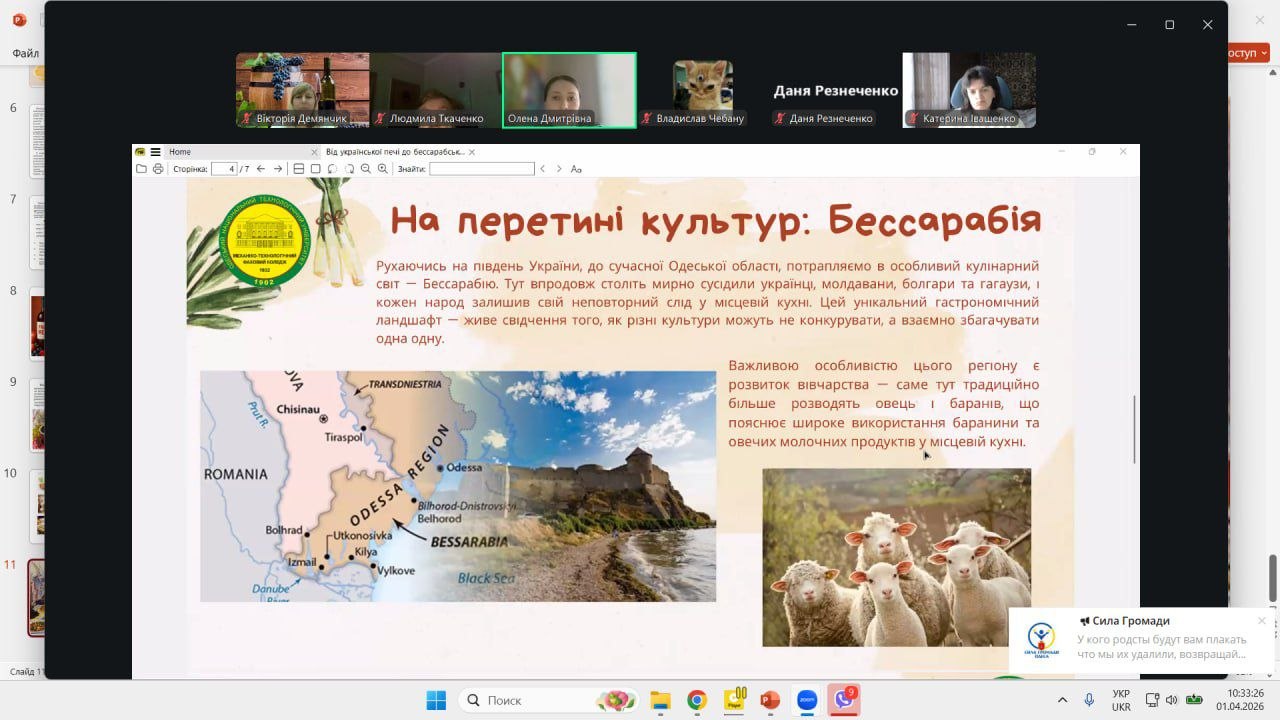Select Катерина Іващенко's video tile
Viewport: 1280px width, 720px height.
pyautogui.click(x=969, y=90)
